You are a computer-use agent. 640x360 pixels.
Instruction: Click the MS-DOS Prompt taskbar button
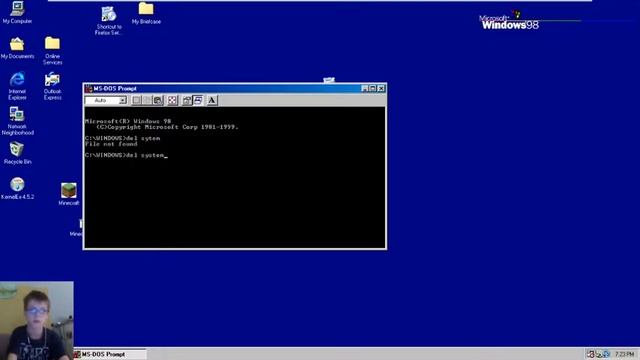(x=109, y=354)
